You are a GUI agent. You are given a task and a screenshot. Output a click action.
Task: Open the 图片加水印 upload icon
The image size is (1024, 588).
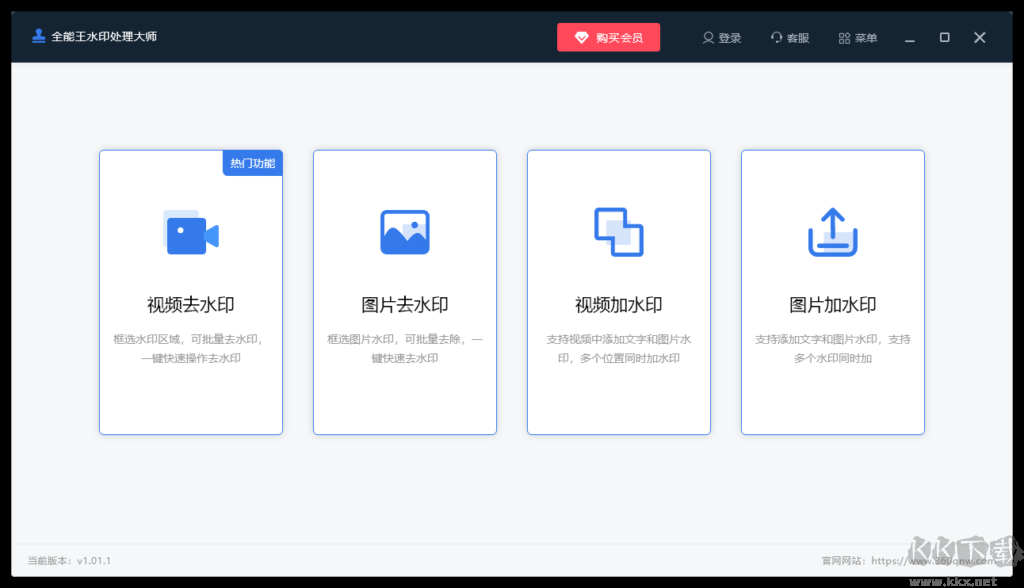click(x=832, y=232)
